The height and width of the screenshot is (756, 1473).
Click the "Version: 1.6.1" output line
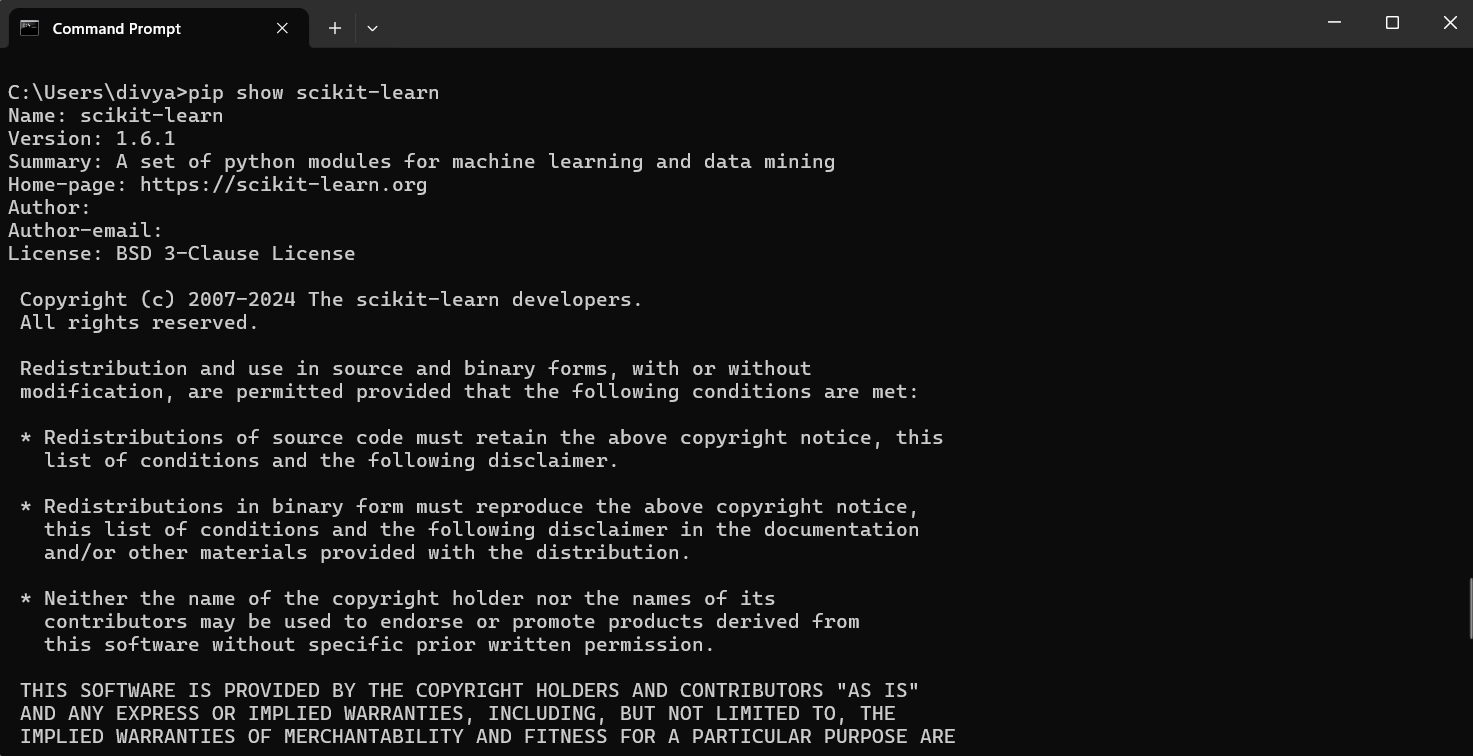92,138
